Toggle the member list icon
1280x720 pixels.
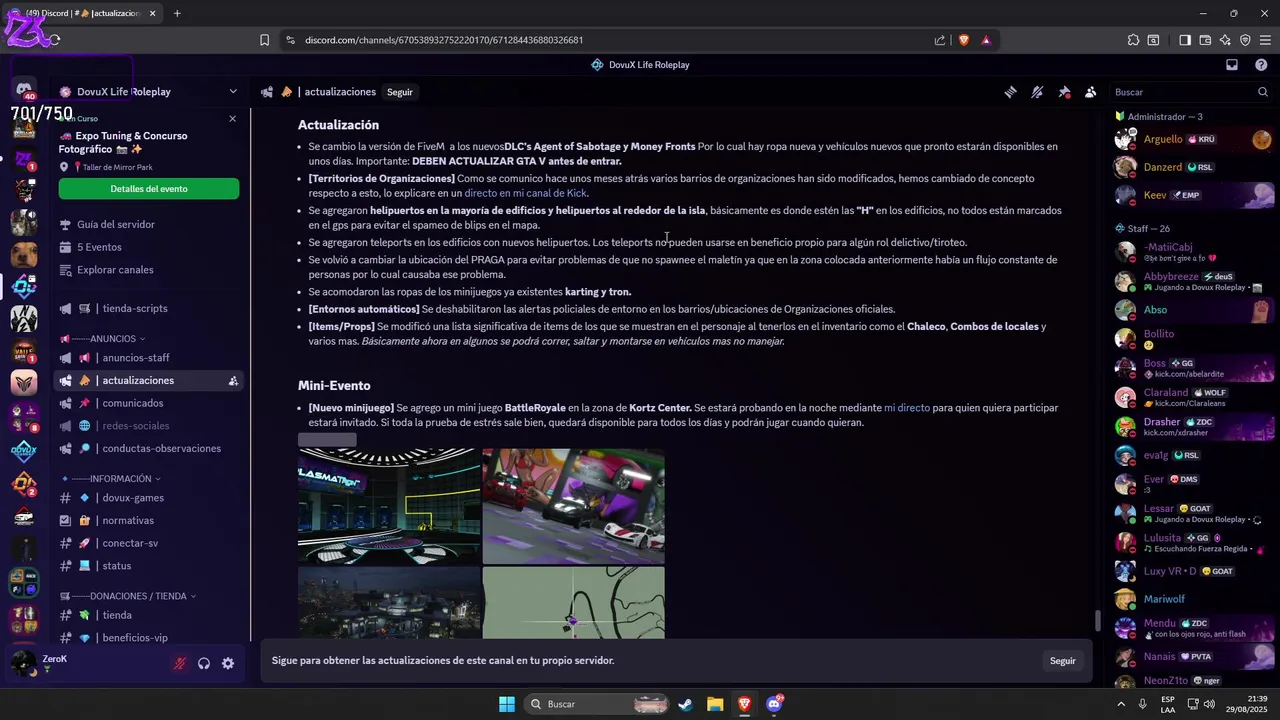click(1090, 92)
